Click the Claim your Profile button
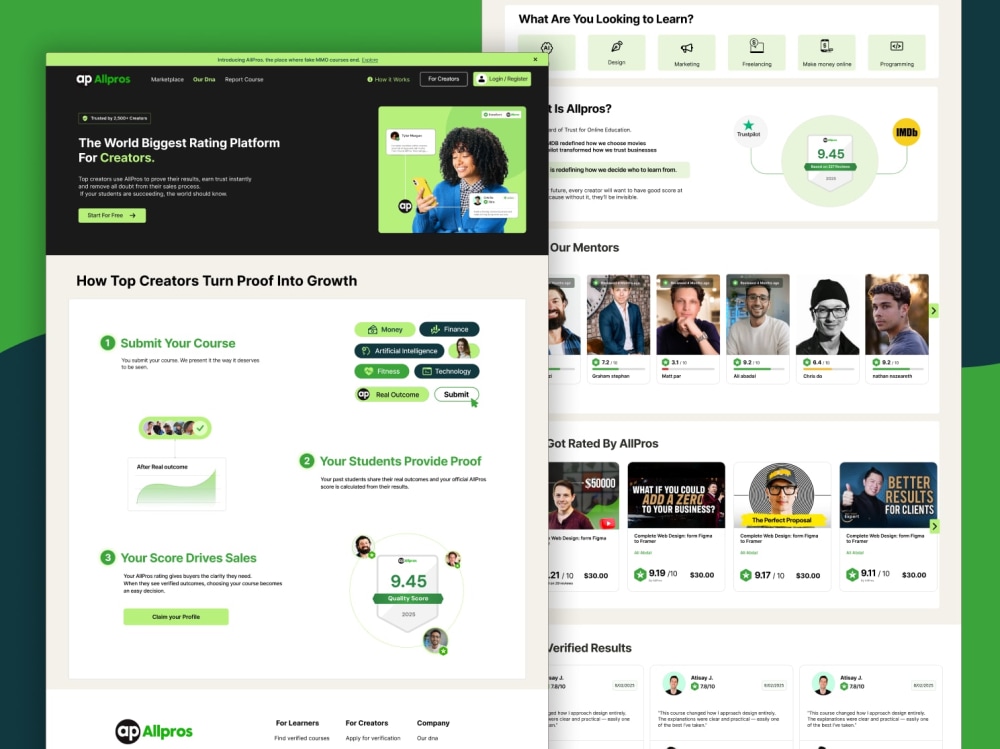1000x749 pixels. (x=176, y=617)
